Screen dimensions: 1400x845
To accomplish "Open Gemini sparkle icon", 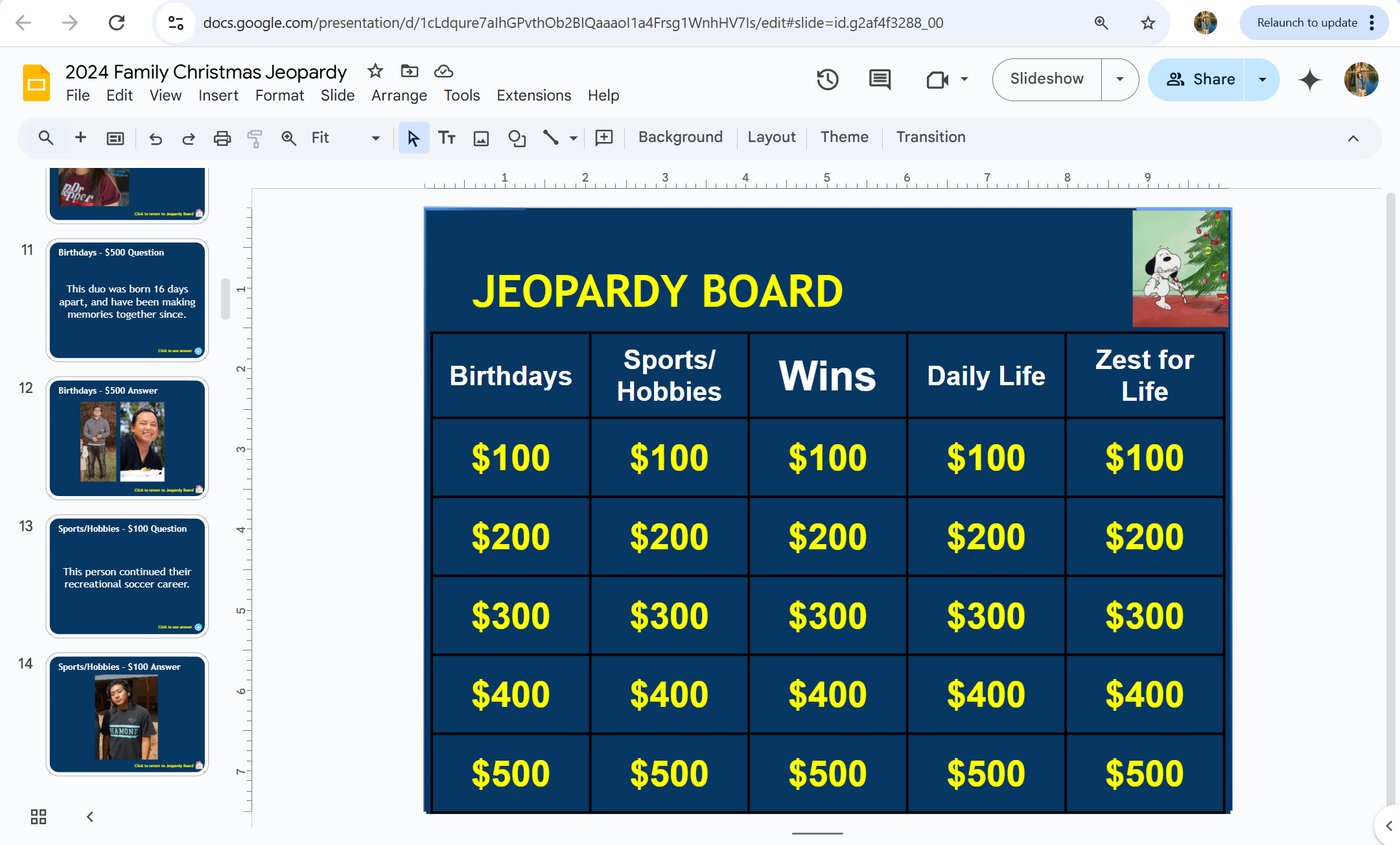I will (1310, 80).
